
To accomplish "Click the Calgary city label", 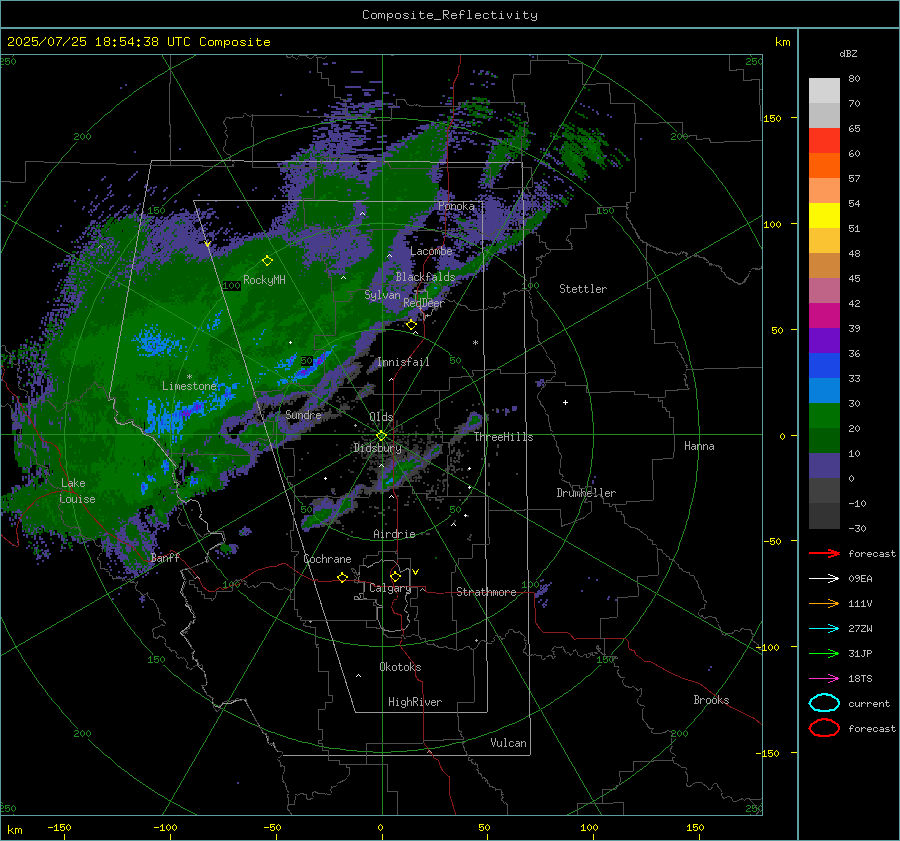I will pos(390,588).
